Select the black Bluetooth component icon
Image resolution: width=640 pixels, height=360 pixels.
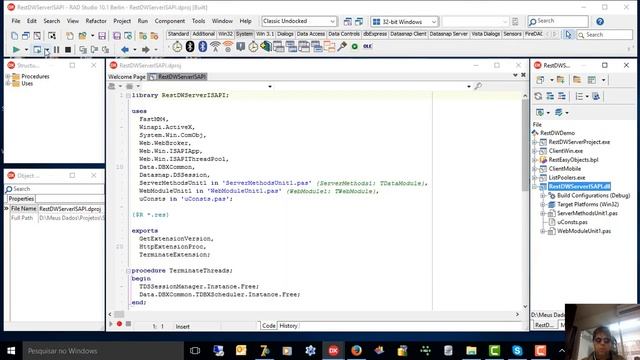coord(190,47)
